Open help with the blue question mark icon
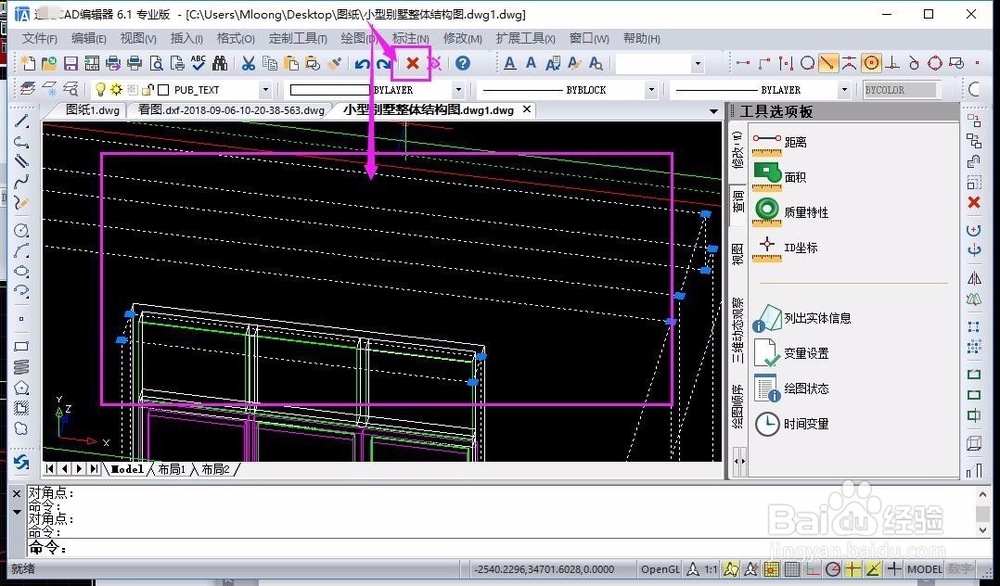Image resolution: width=1000 pixels, height=586 pixels. (x=463, y=63)
